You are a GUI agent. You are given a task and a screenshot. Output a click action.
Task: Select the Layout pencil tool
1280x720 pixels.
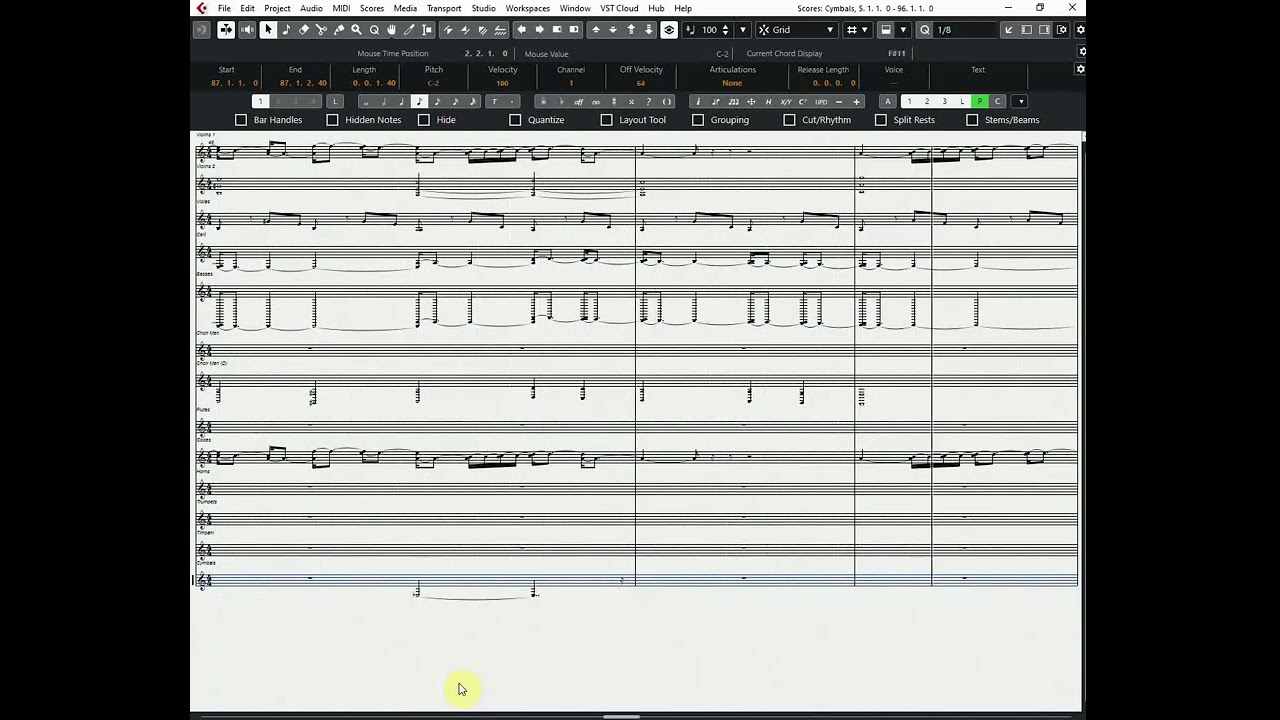[x=409, y=30]
